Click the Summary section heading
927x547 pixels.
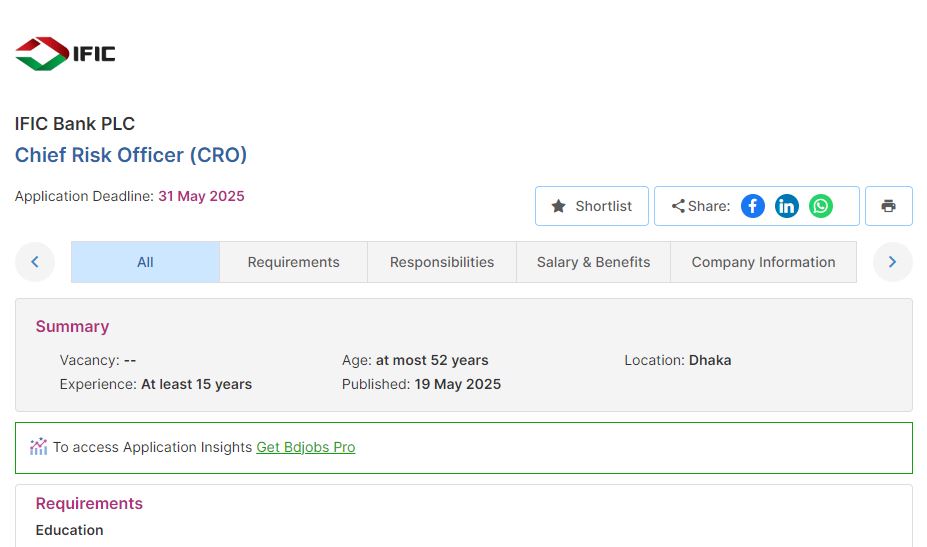click(72, 326)
